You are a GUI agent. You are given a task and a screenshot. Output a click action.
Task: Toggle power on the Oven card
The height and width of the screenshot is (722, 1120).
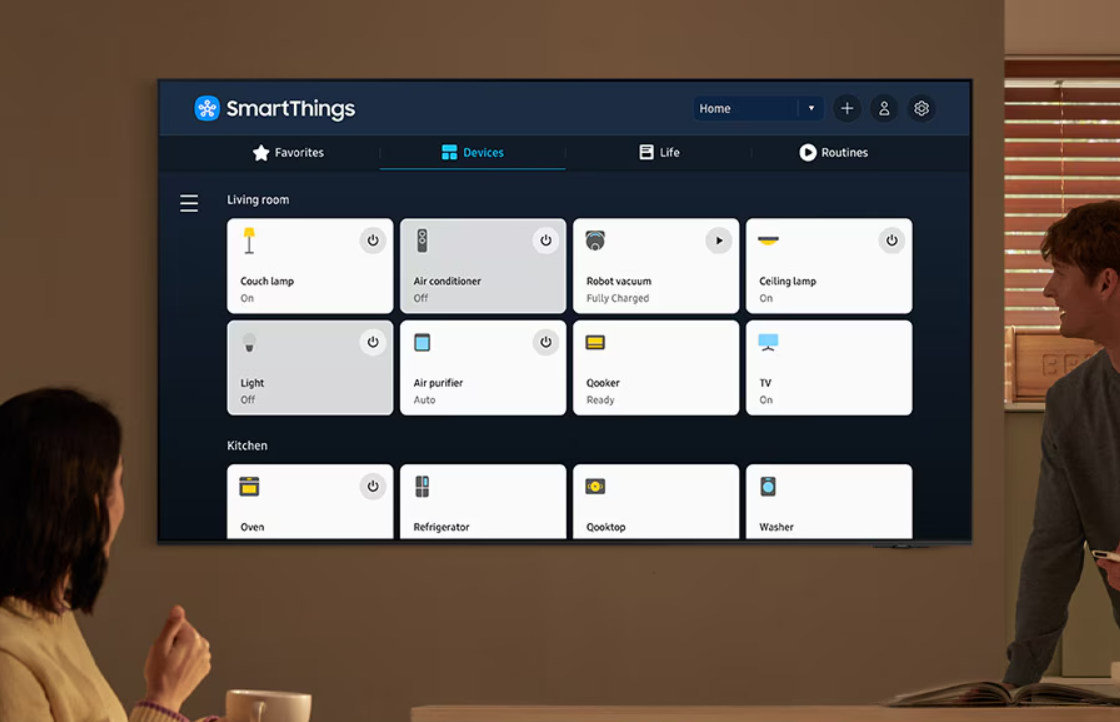click(x=373, y=486)
